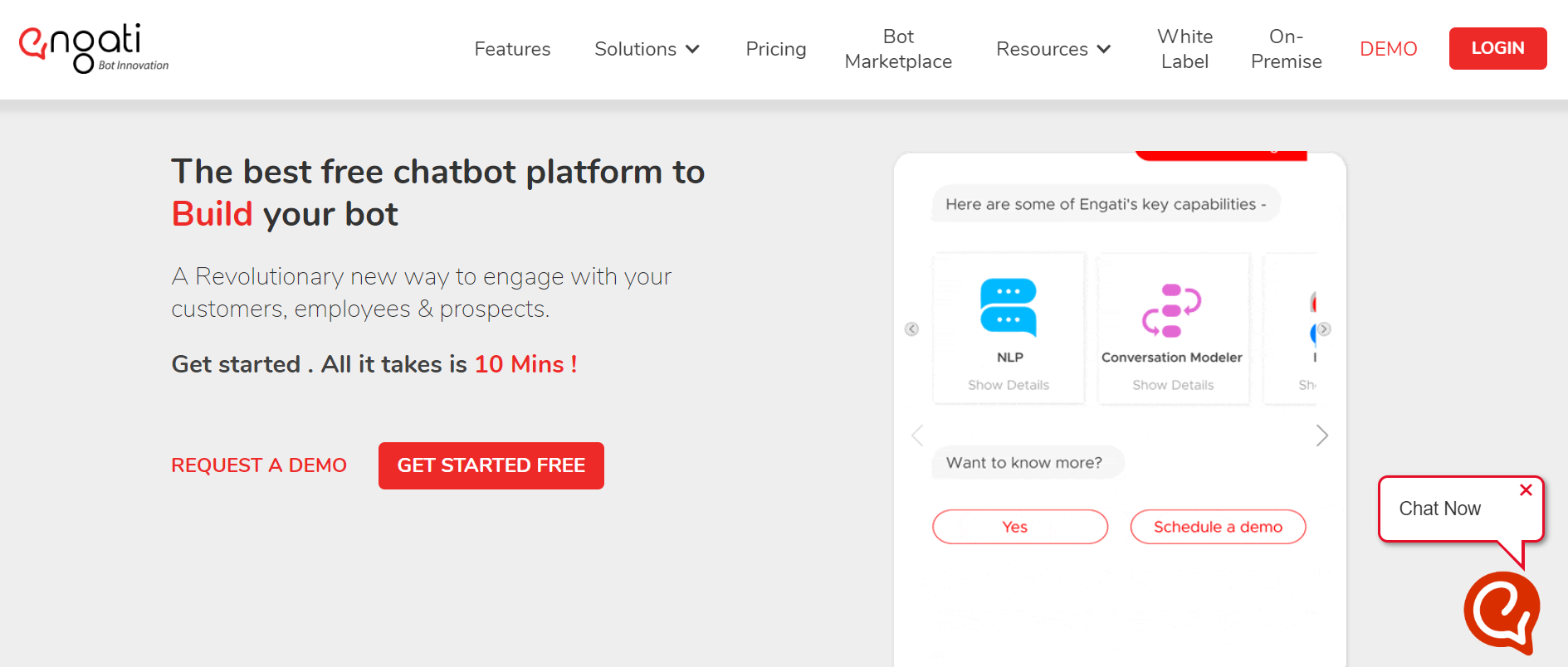Click the Conversation Modeler card title
The height and width of the screenshot is (667, 1568).
click(1172, 357)
